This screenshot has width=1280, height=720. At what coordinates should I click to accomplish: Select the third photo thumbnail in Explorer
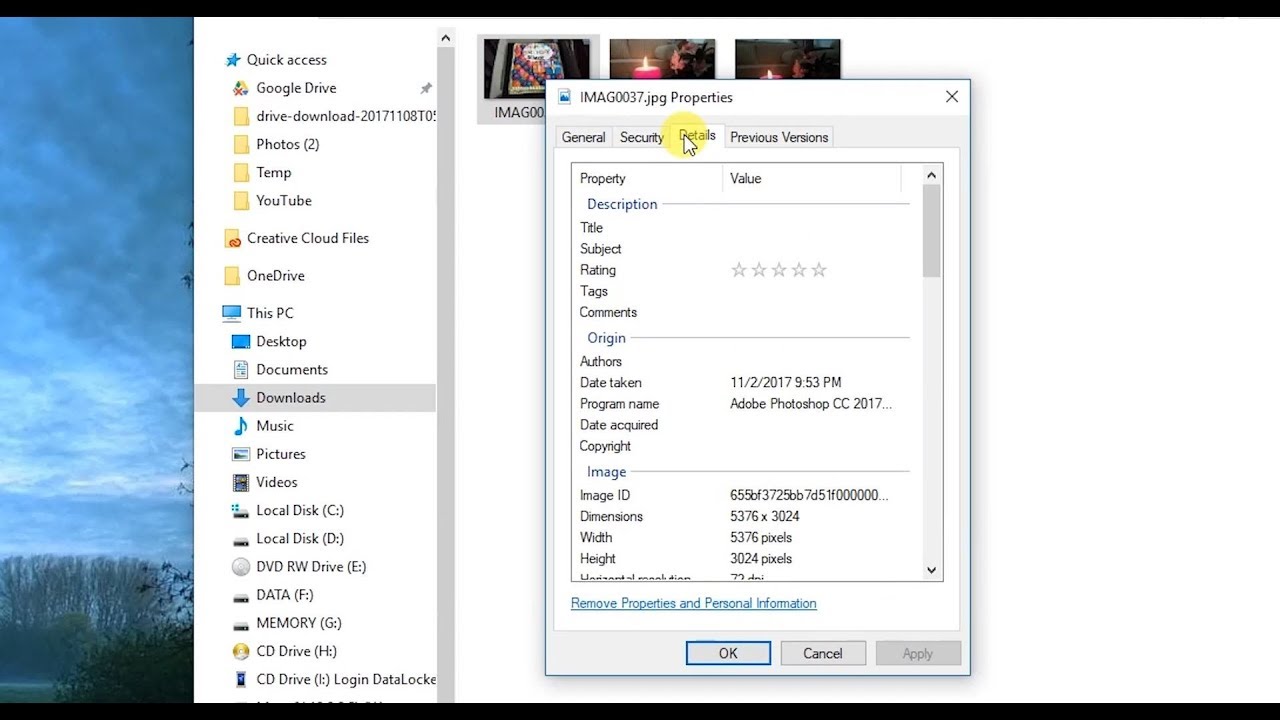click(788, 59)
